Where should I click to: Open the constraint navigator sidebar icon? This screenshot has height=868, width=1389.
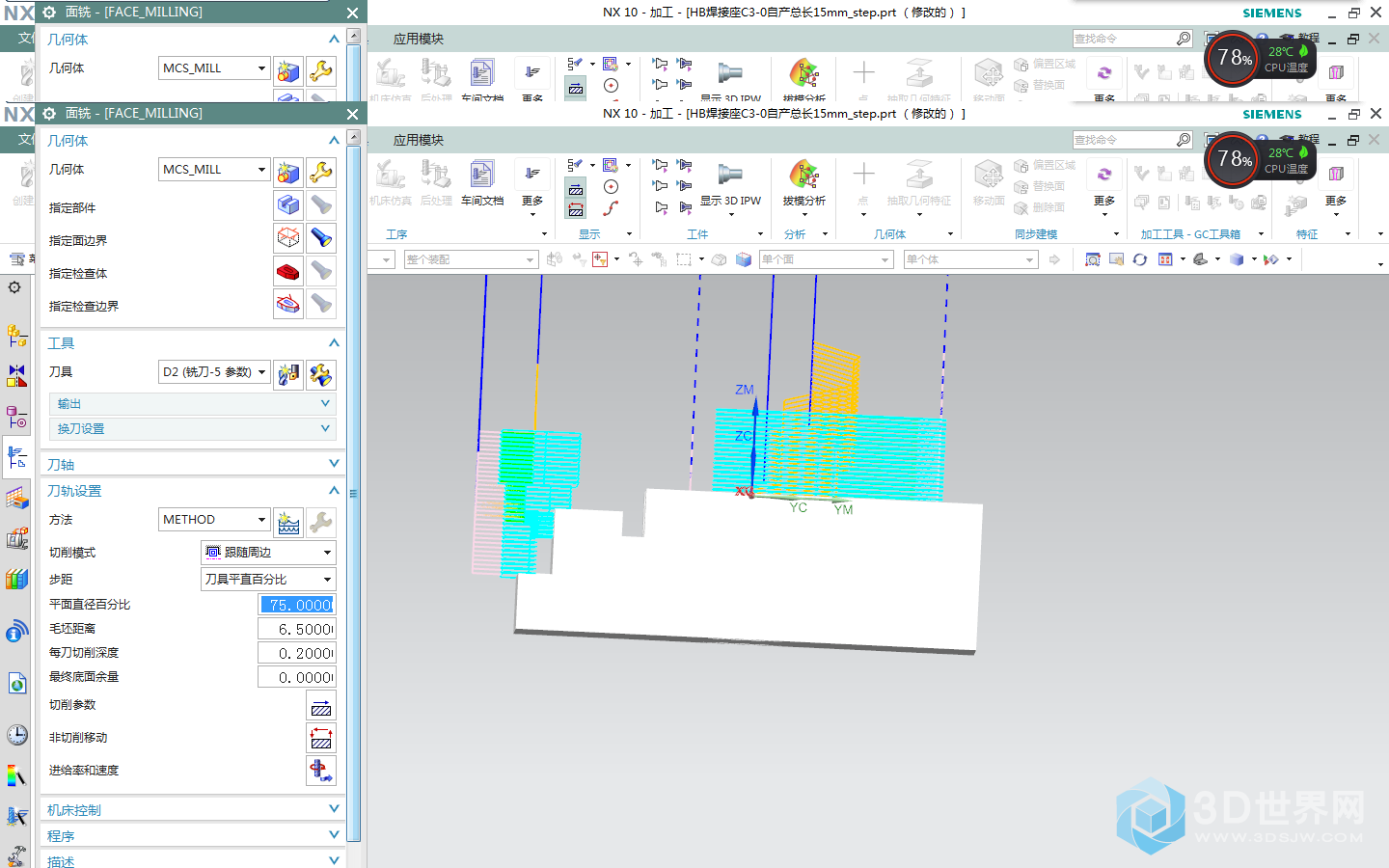pyautogui.click(x=16, y=376)
